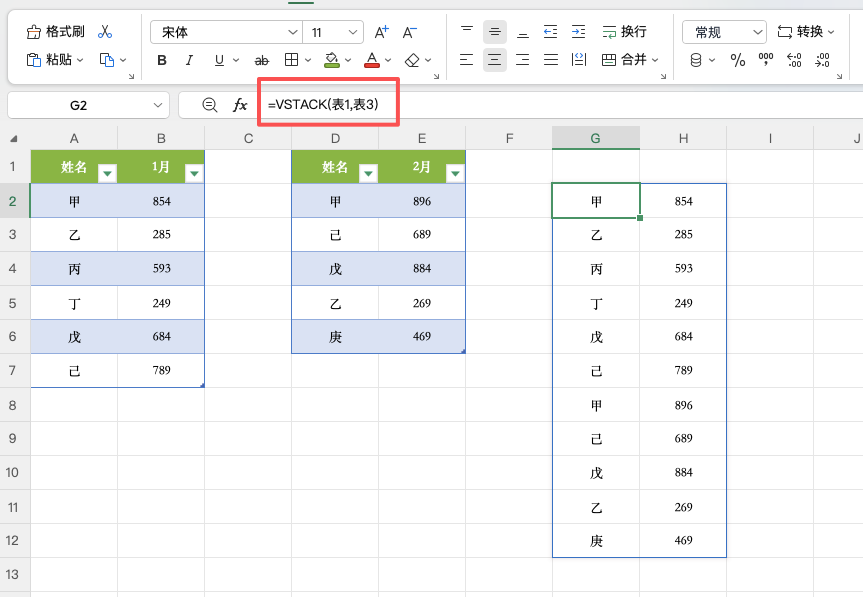
Task: Increase font size with A+ icon
Action: [381, 32]
